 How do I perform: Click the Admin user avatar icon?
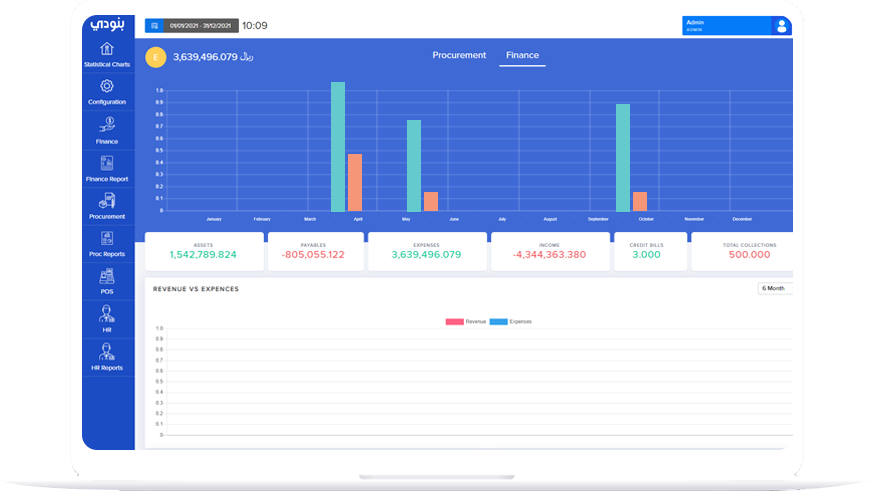pyautogui.click(x=781, y=26)
